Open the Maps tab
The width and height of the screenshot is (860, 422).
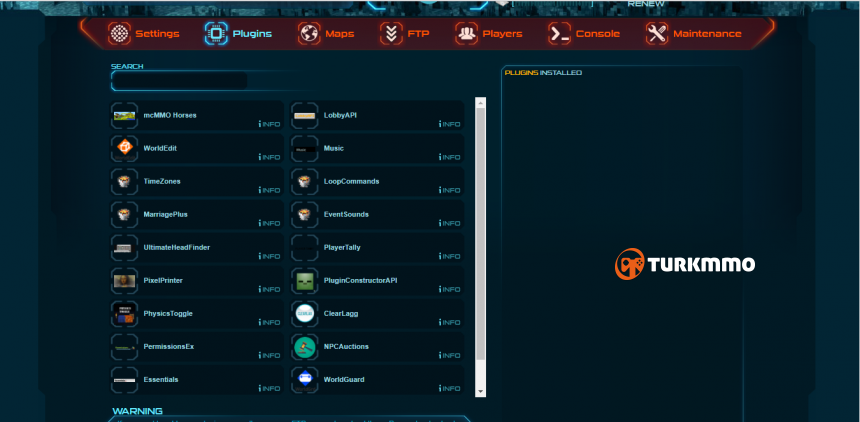tap(326, 33)
